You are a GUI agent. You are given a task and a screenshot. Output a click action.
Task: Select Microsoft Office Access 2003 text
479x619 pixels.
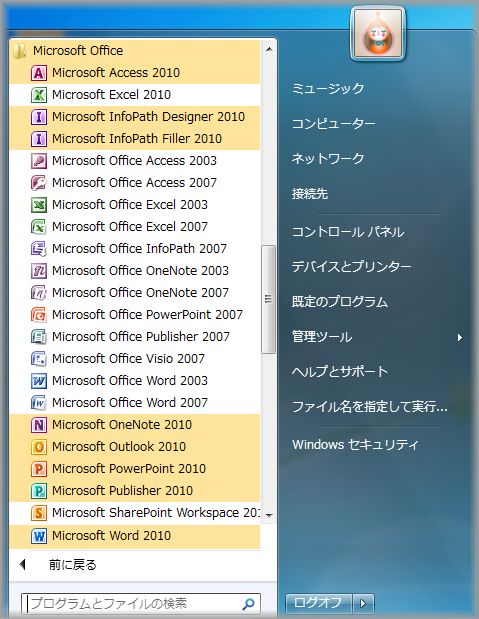pyautogui.click(x=135, y=161)
